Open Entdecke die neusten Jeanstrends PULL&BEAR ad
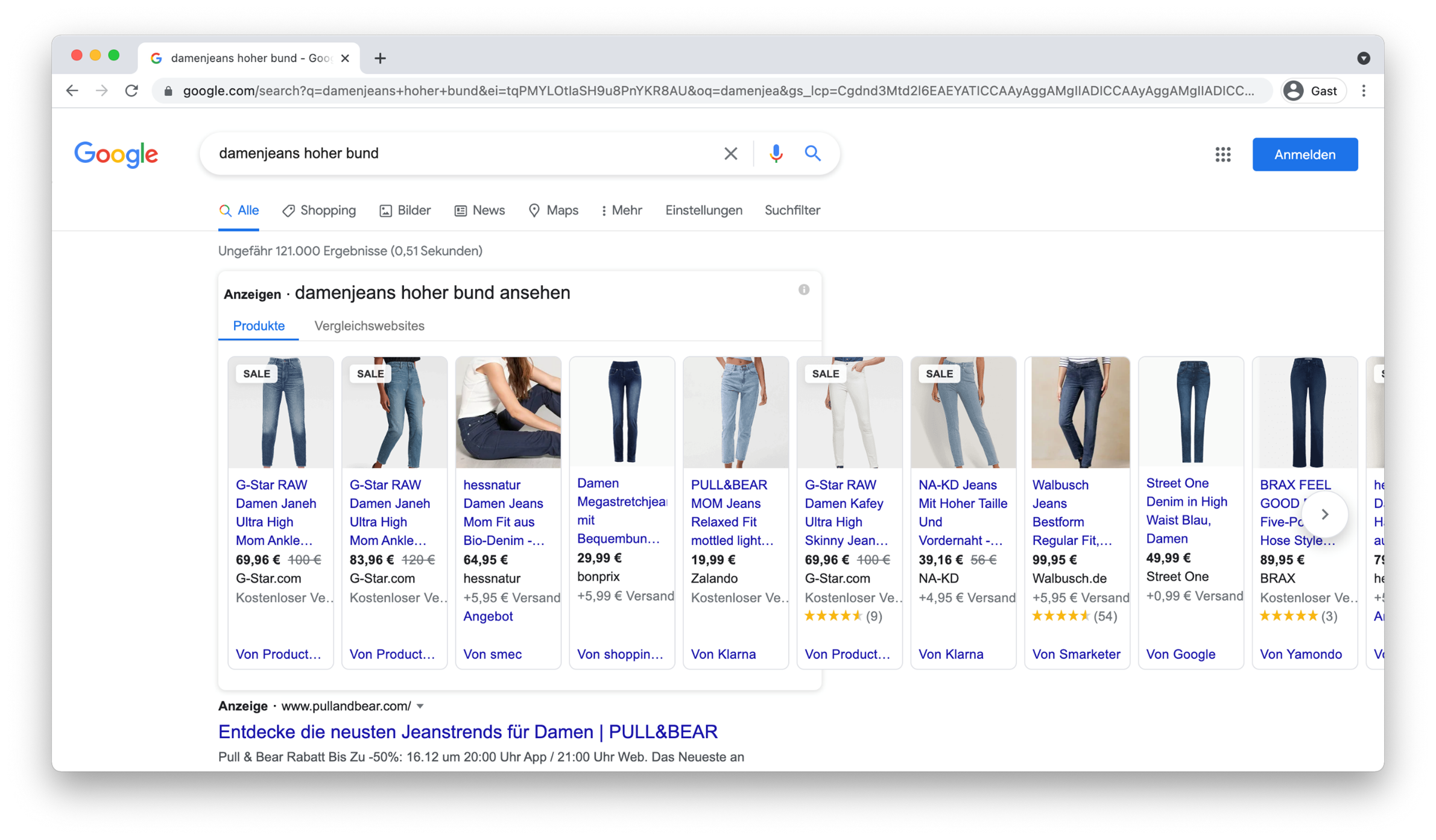 (x=467, y=732)
